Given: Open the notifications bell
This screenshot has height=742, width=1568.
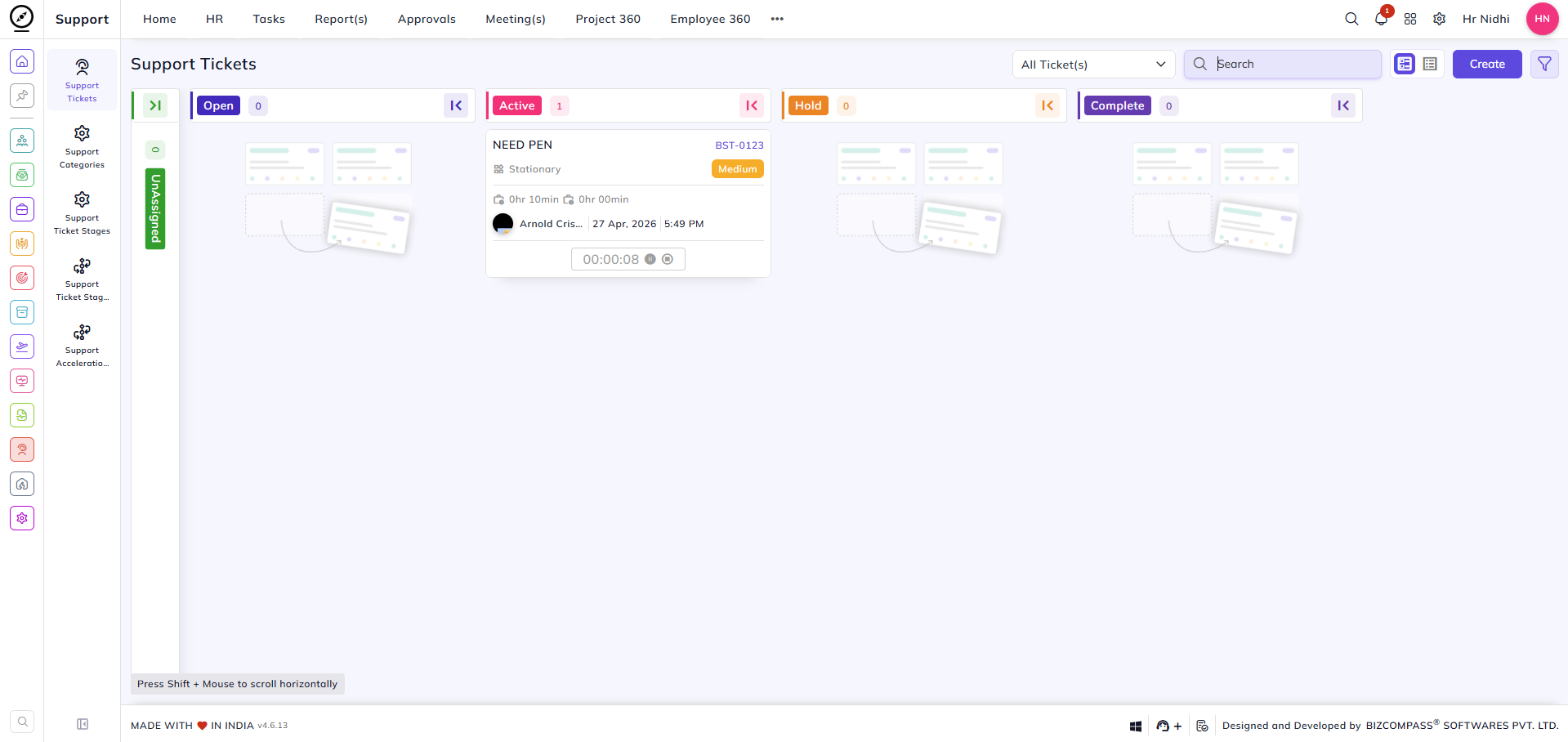Looking at the screenshot, I should [x=1381, y=19].
